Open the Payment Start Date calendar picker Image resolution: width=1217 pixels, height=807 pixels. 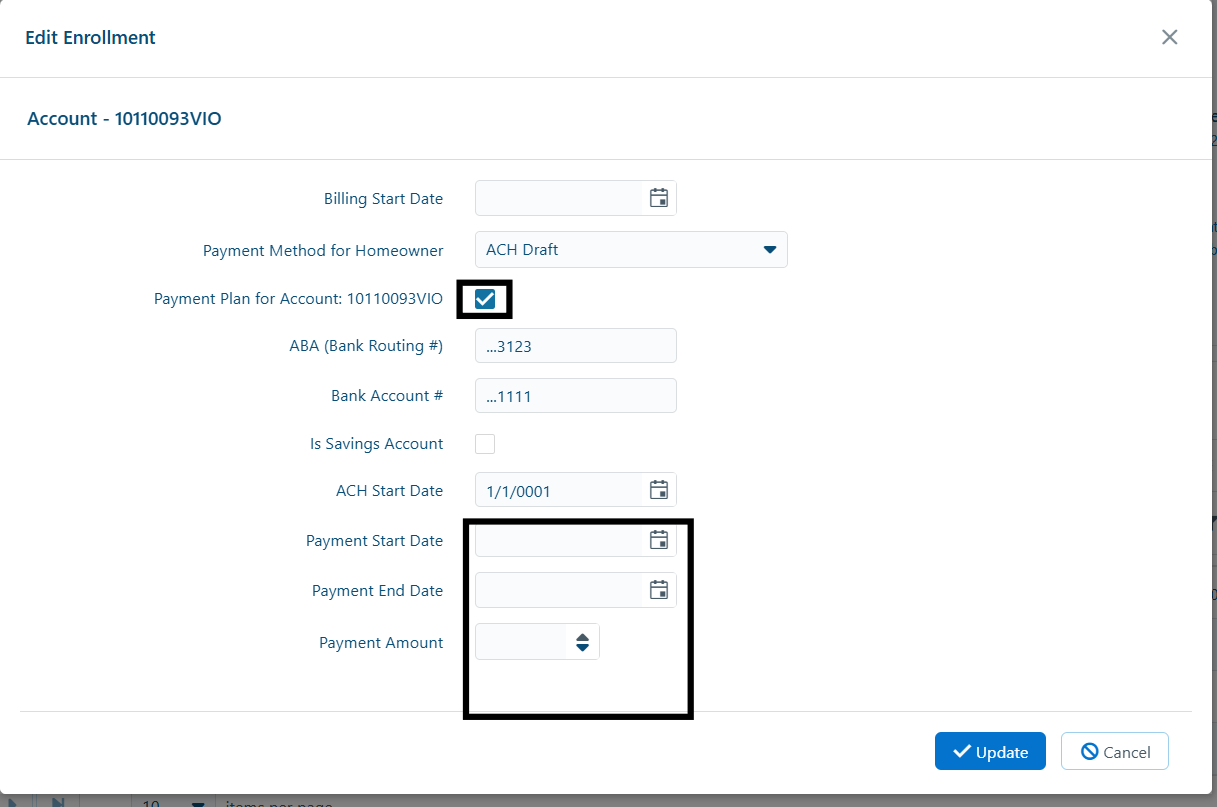[x=659, y=539]
